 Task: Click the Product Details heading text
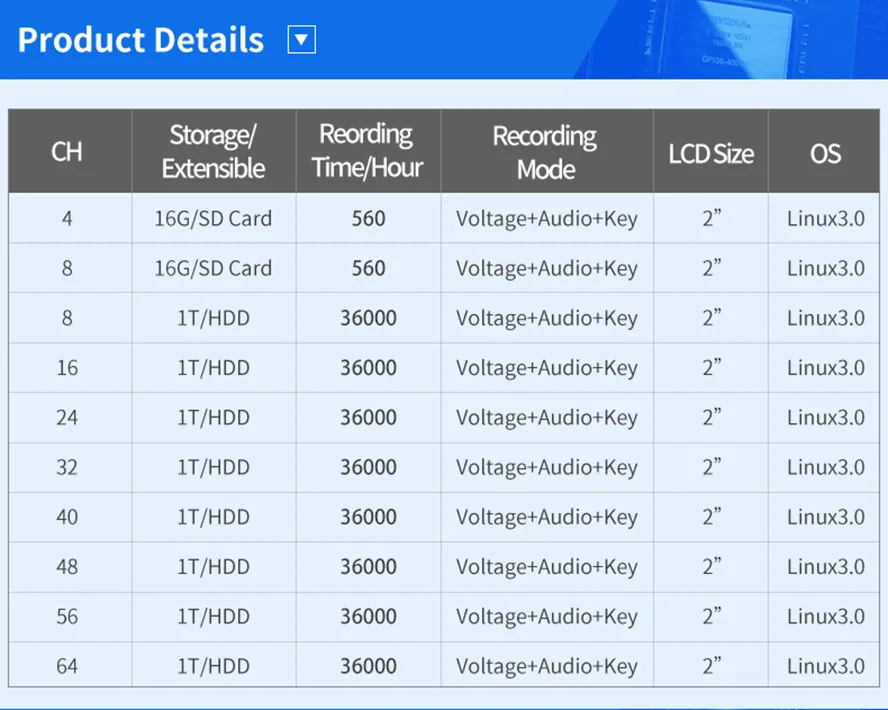click(141, 40)
